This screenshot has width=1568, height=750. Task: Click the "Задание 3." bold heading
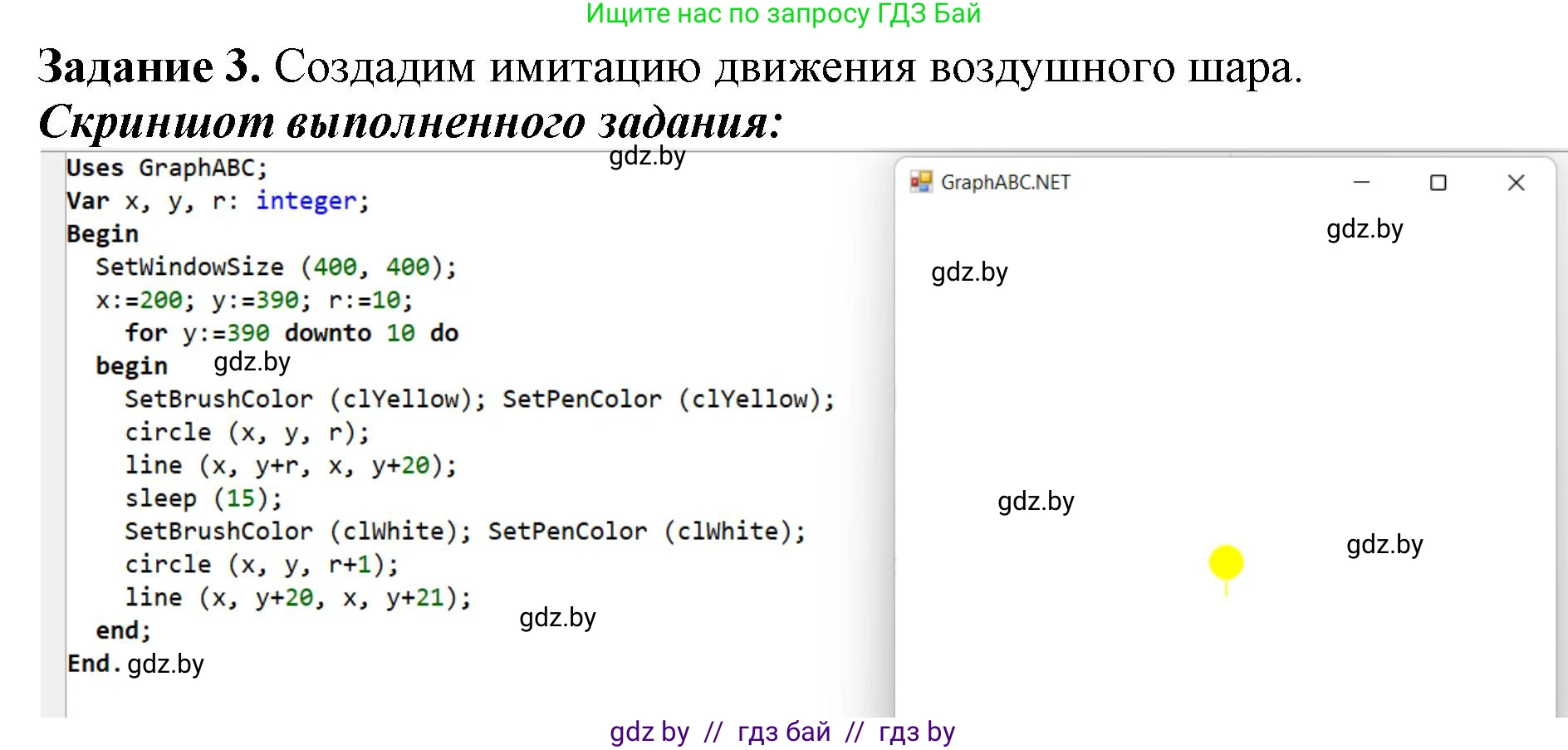(149, 66)
